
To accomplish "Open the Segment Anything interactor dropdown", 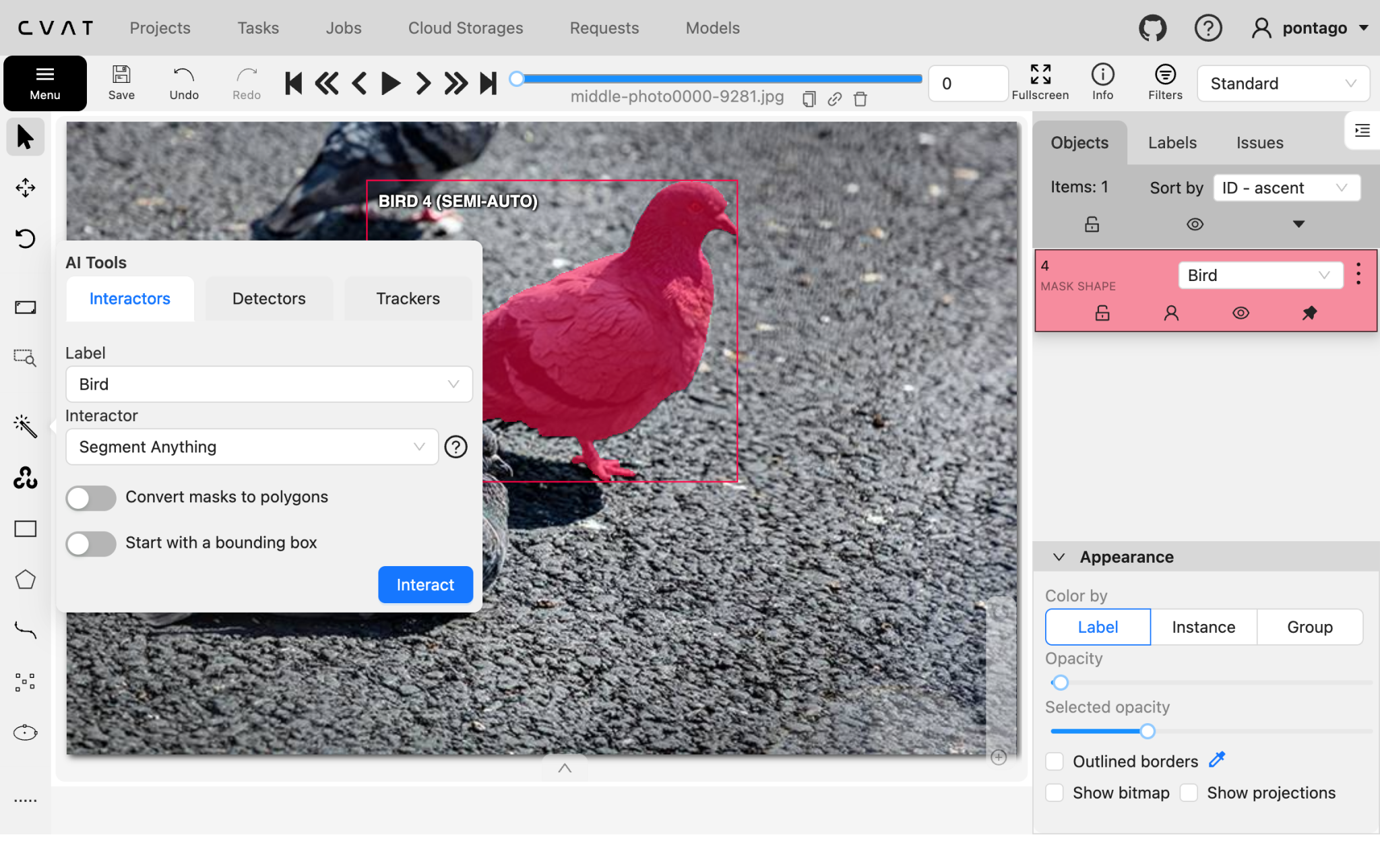I will [x=252, y=447].
